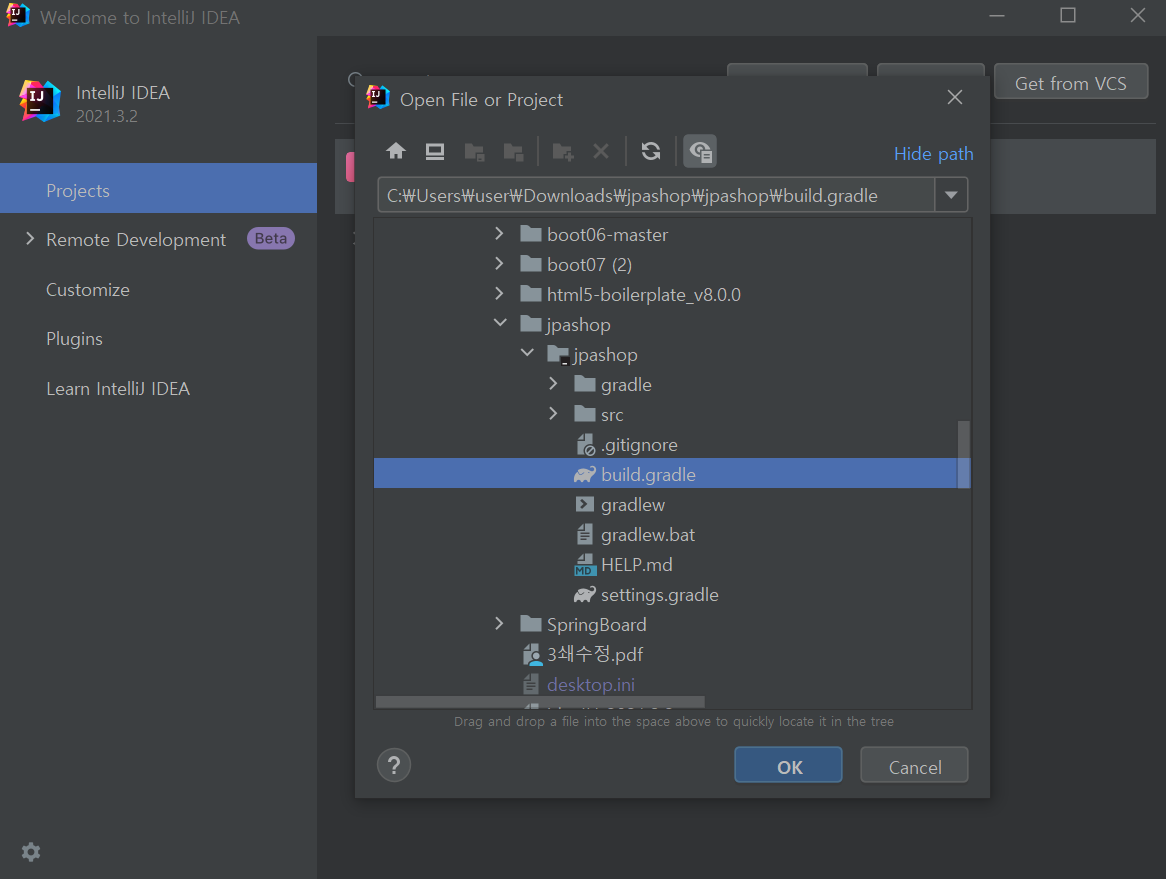Open Learn IntelliJ IDEA section
The image size is (1166, 879).
(118, 389)
